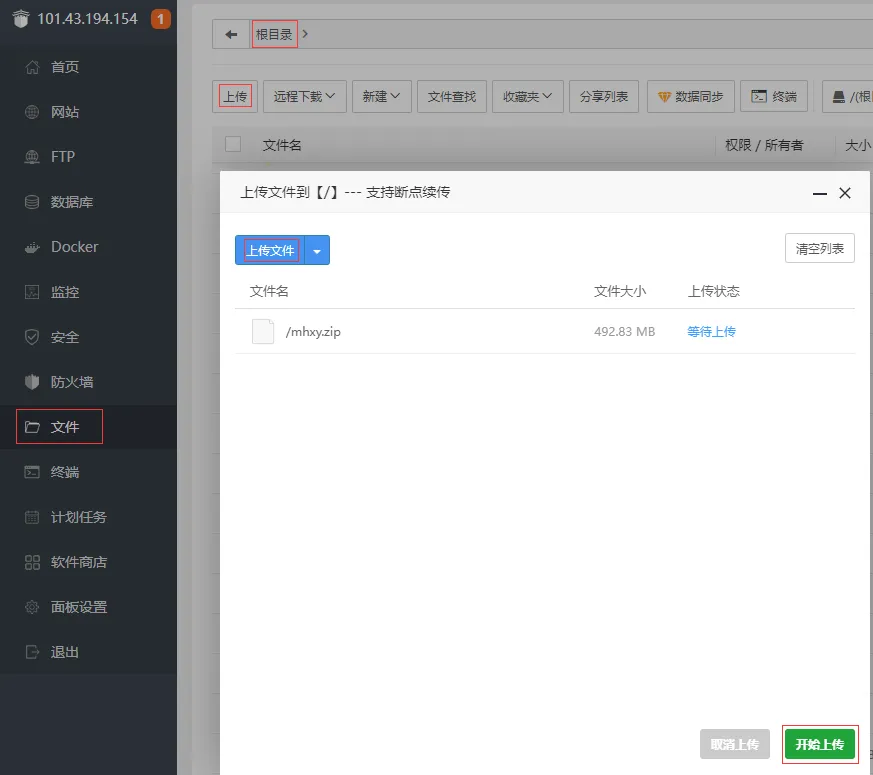Open the FTP icon in sidebar
Screen dimensions: 873x775
32,157
